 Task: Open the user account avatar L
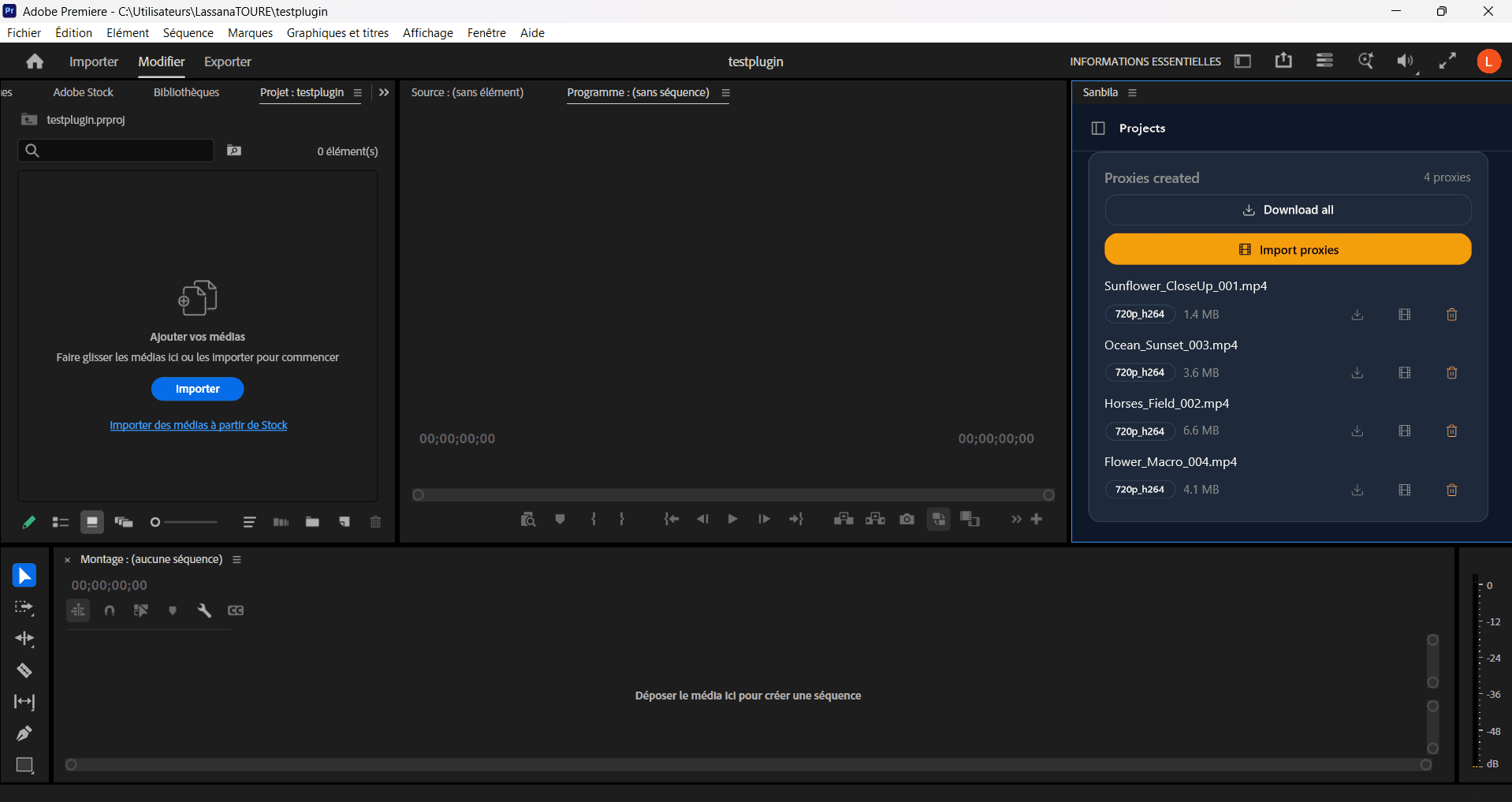coord(1488,62)
